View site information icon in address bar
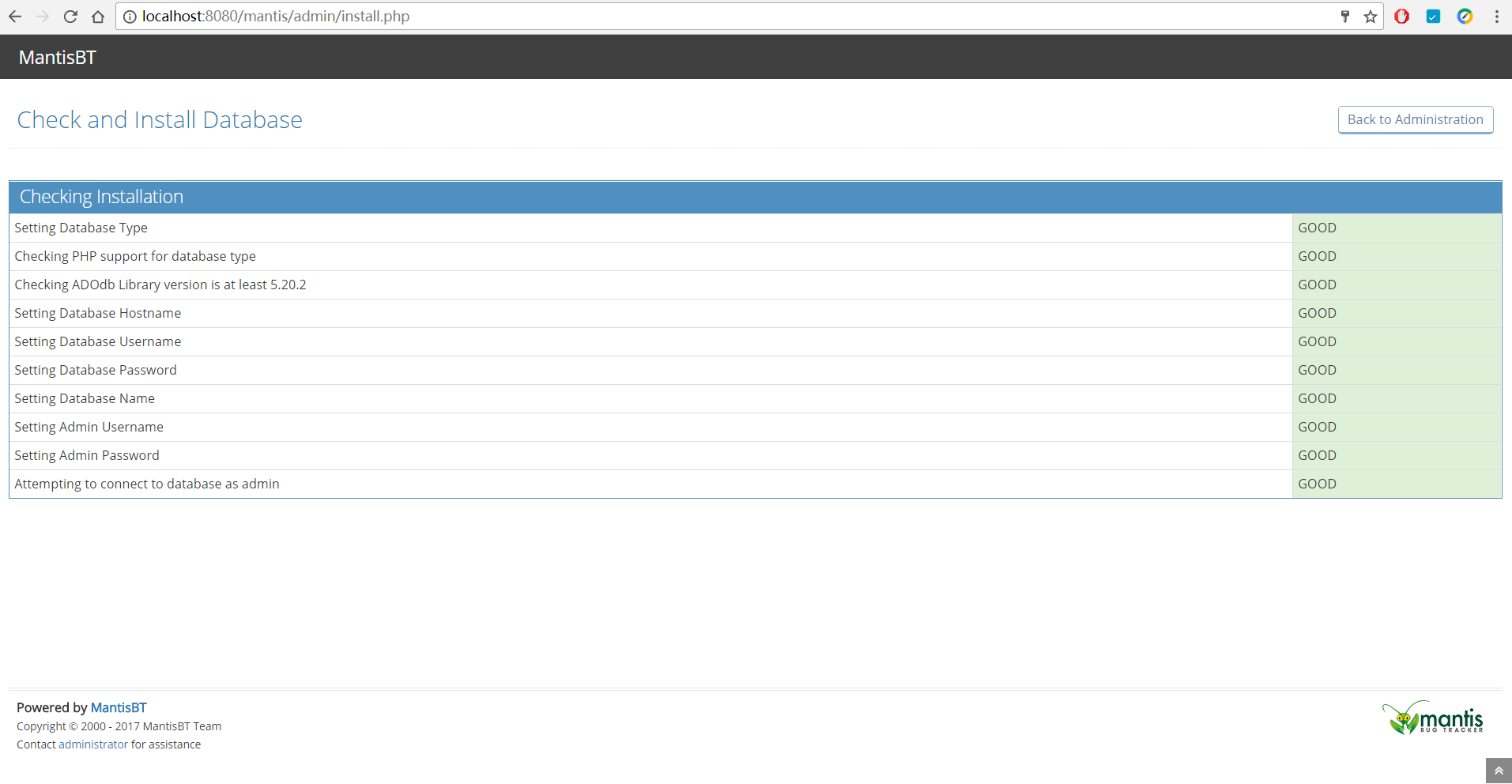1512x784 pixels. (130, 17)
